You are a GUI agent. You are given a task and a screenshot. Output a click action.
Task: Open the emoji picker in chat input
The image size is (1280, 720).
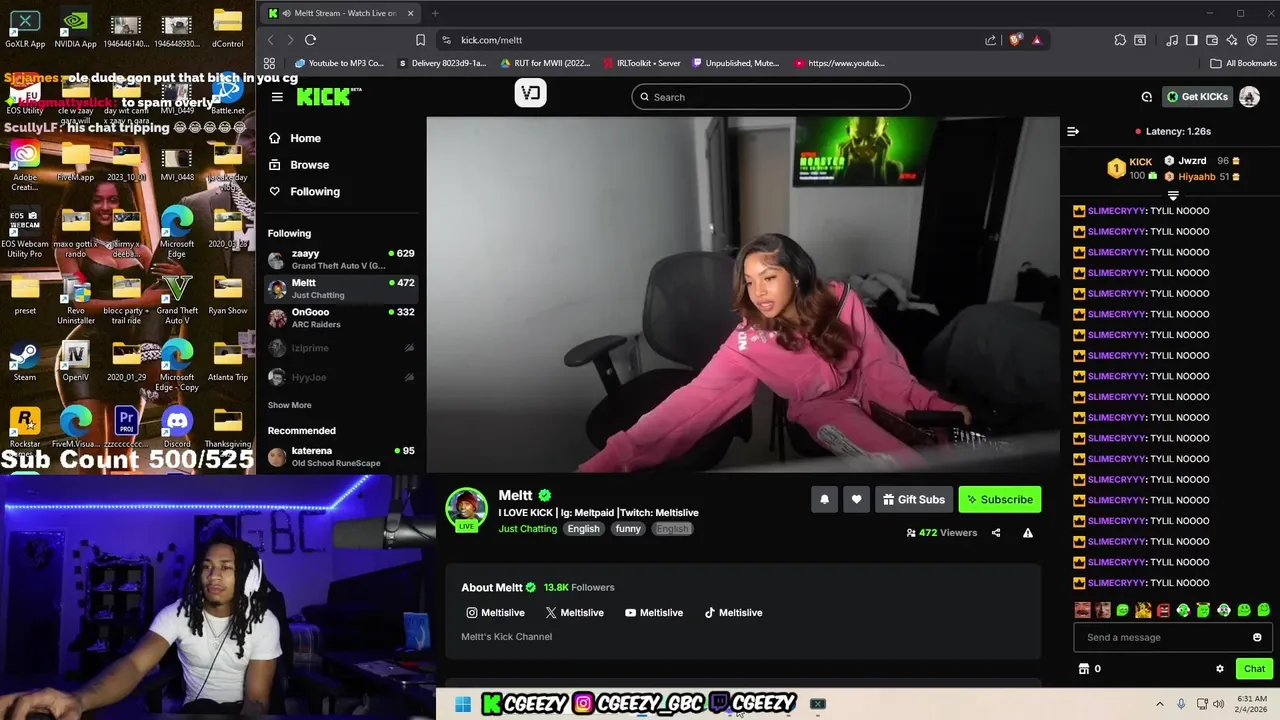[x=1257, y=637]
